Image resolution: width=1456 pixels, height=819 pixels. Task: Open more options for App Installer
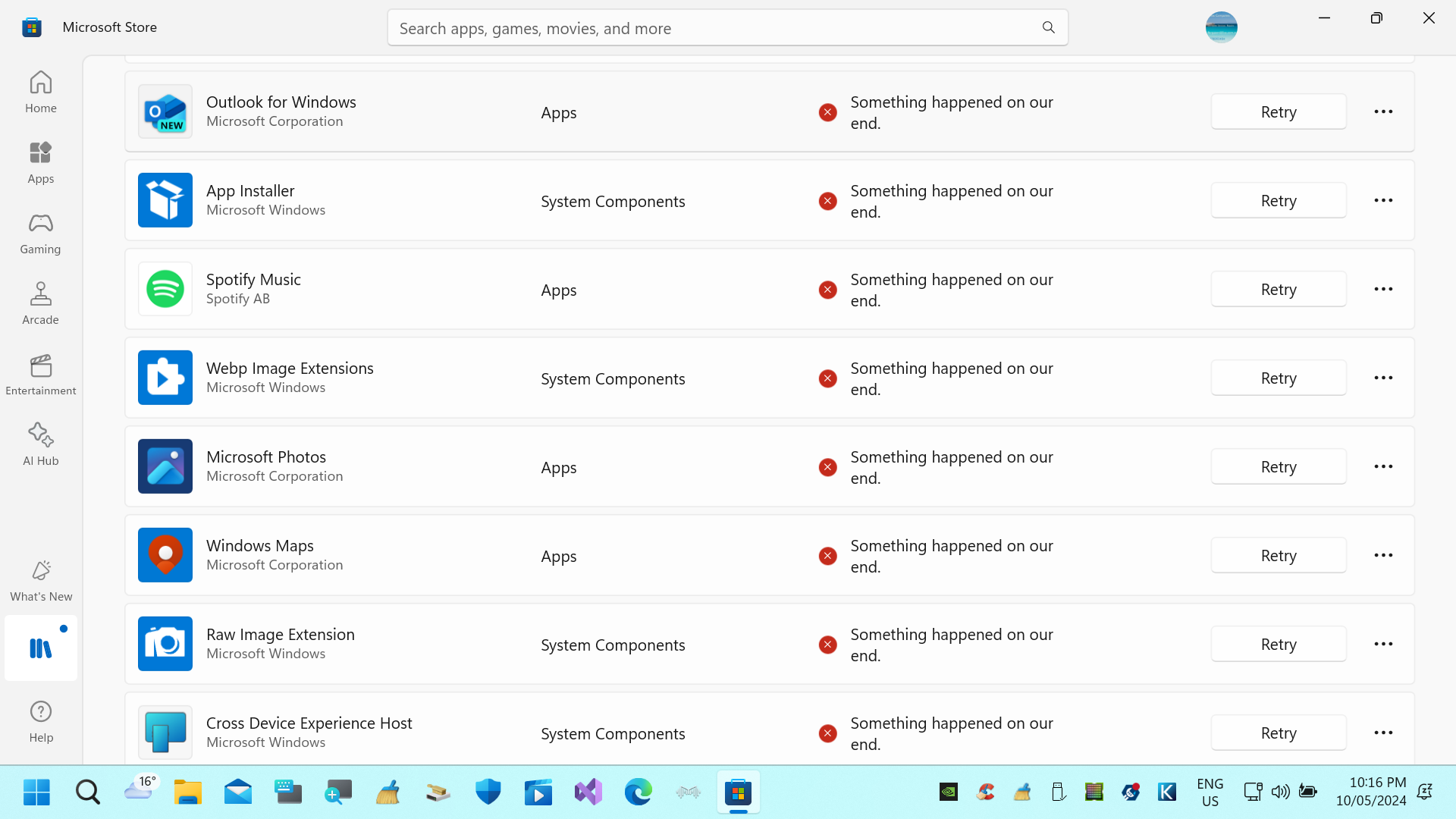point(1383,200)
